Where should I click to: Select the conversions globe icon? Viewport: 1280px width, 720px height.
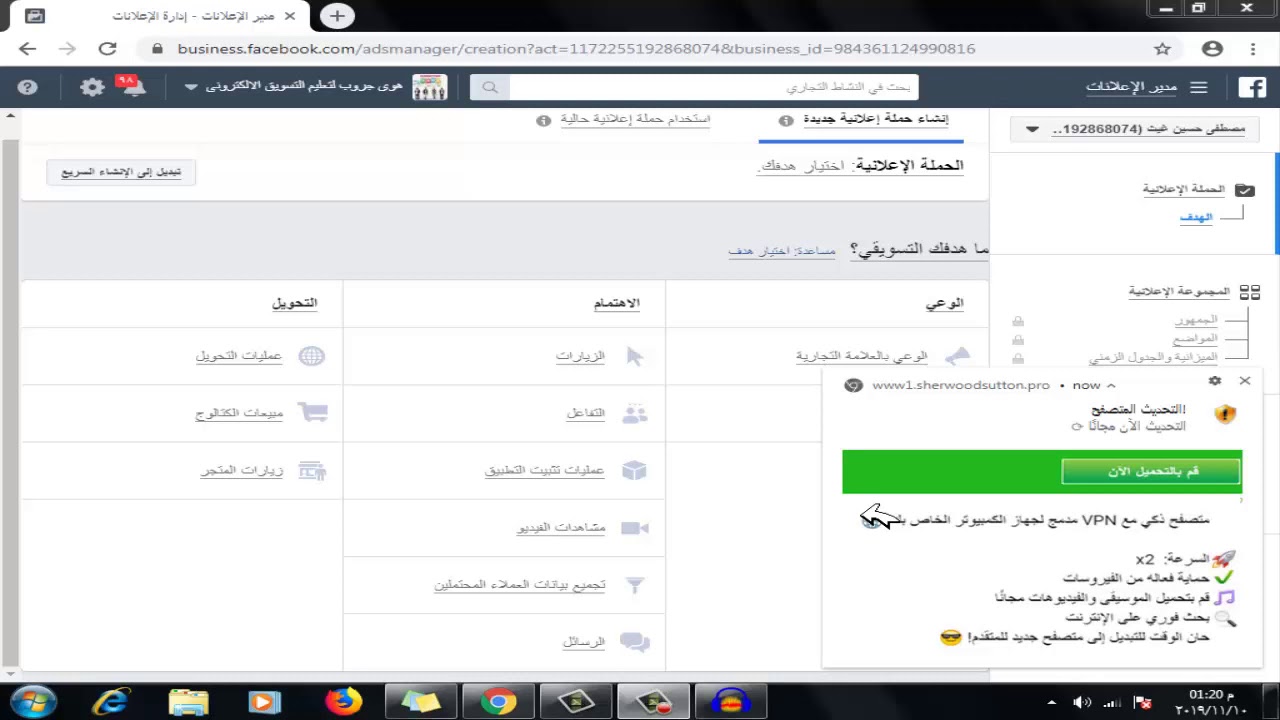pyautogui.click(x=312, y=356)
